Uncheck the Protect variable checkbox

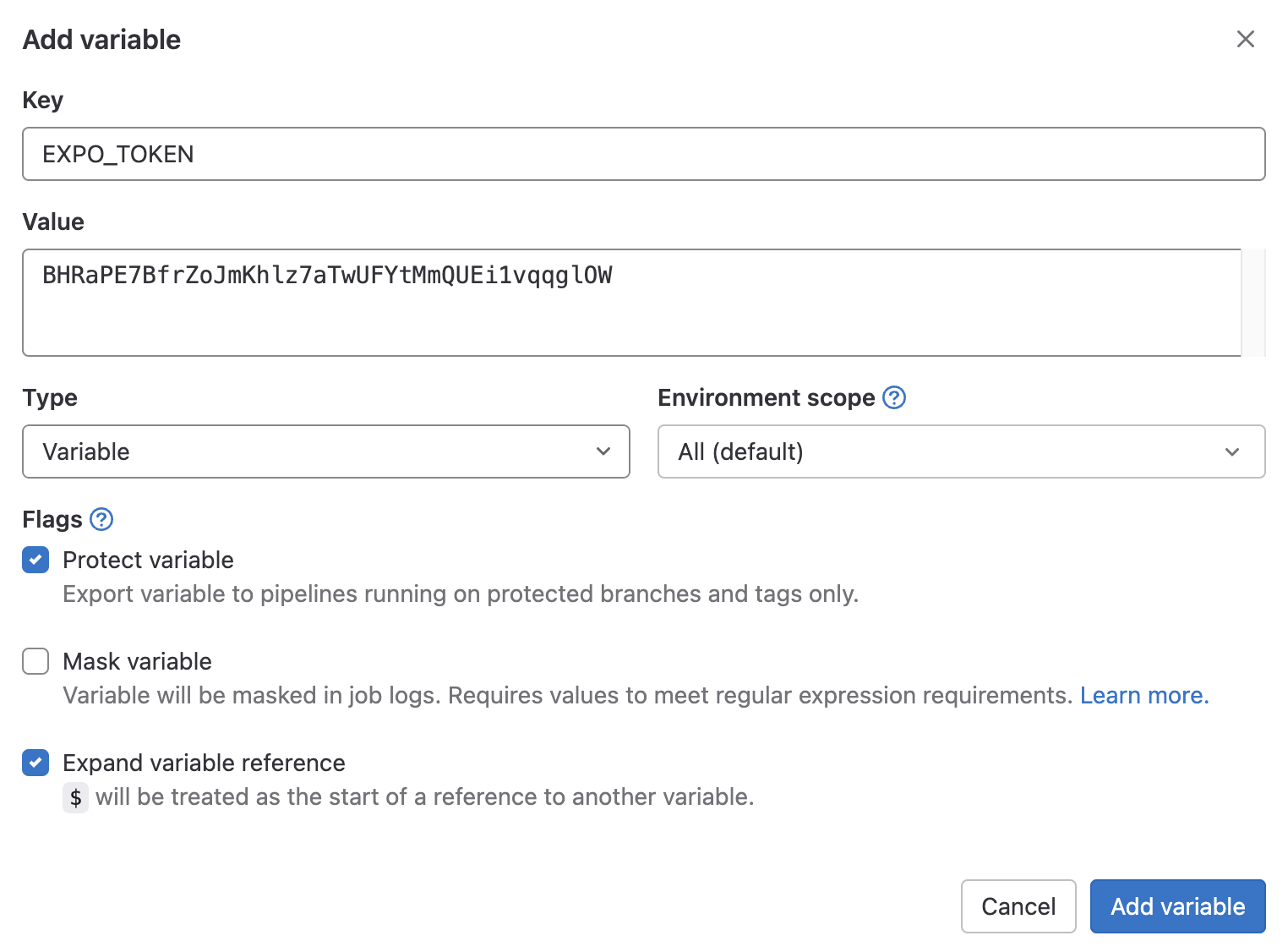35,560
